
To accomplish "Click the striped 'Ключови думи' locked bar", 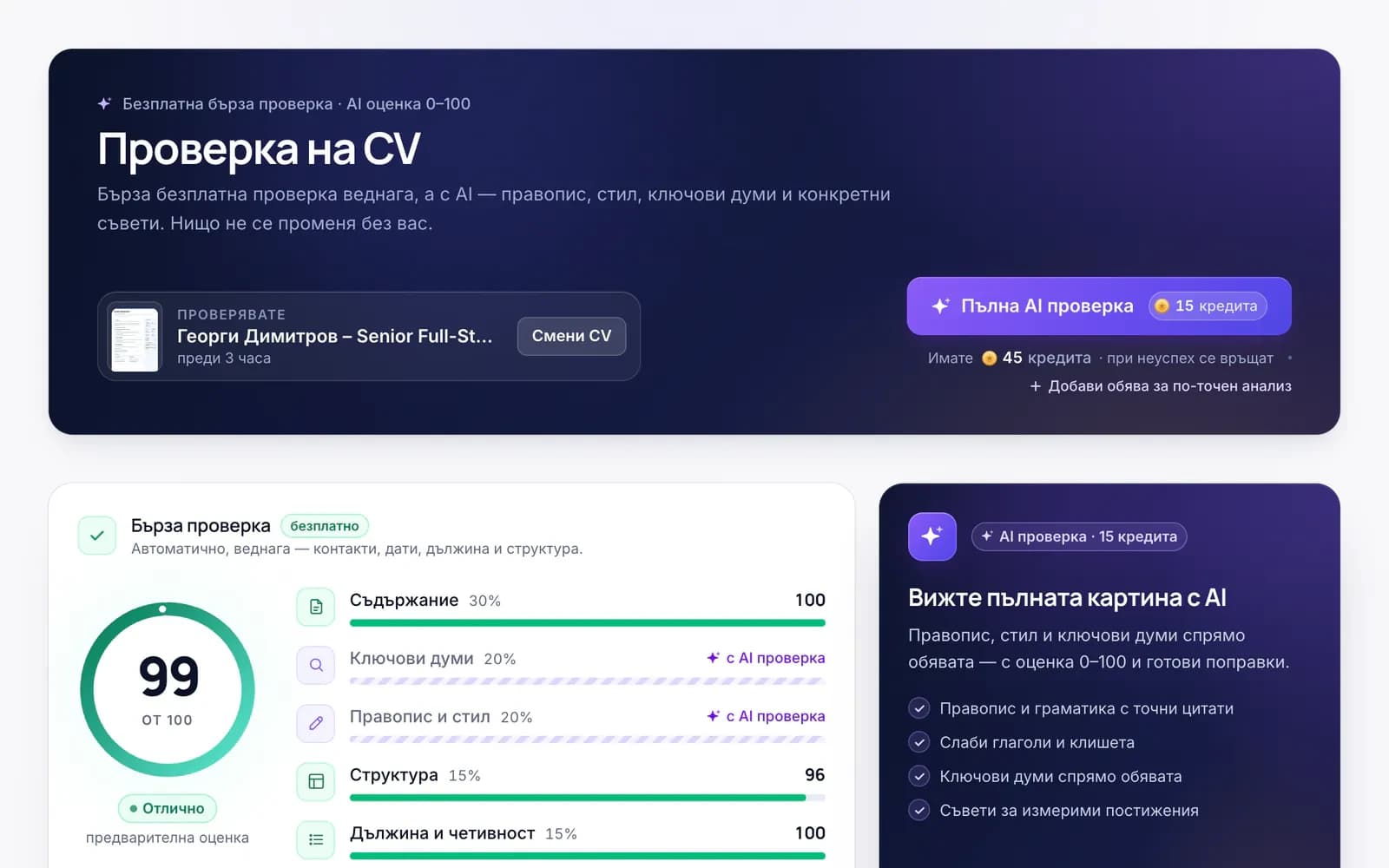I will click(588, 681).
